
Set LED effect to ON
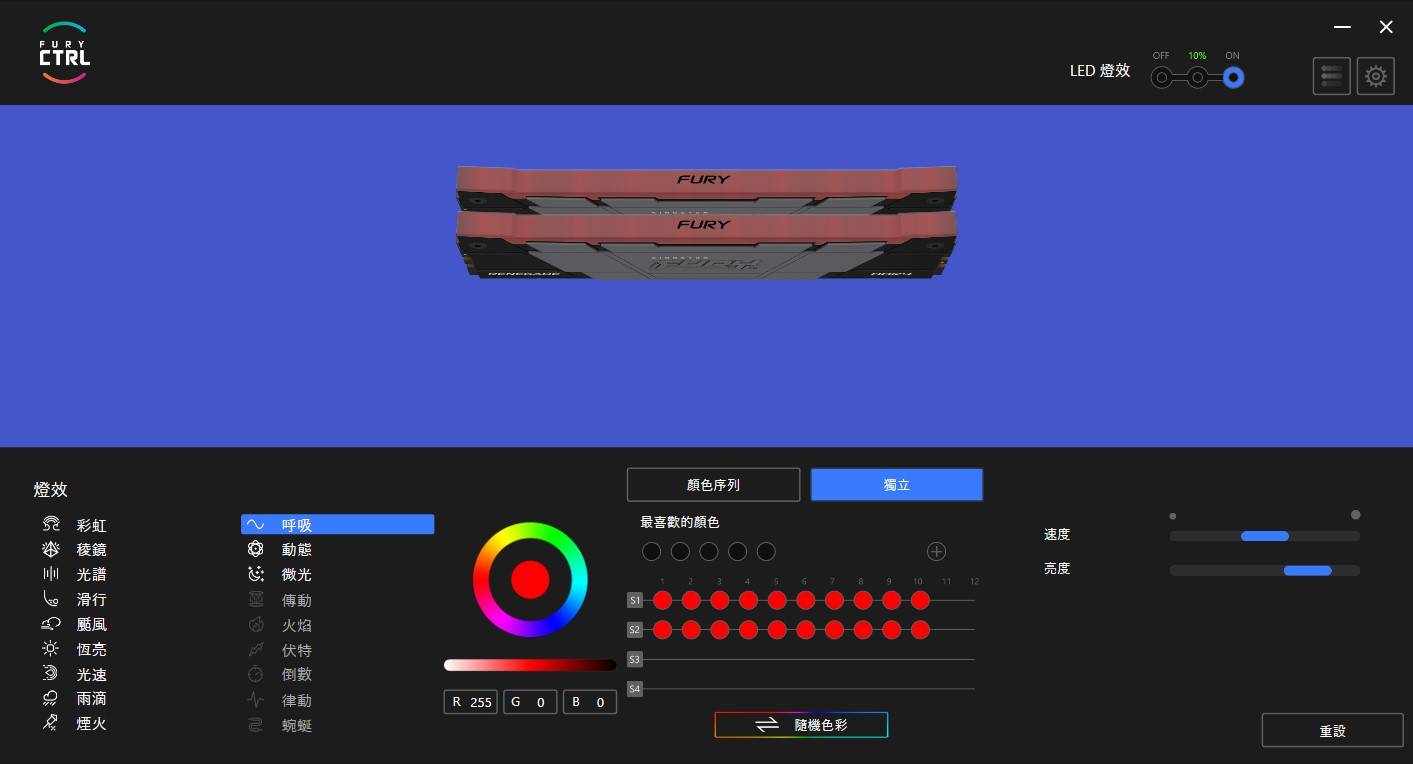click(x=1233, y=77)
